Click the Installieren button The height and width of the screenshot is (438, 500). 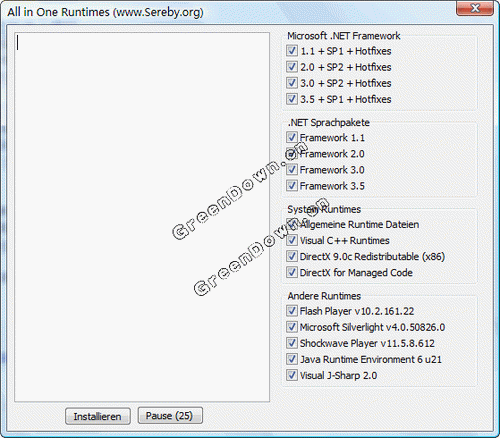[x=98, y=416]
